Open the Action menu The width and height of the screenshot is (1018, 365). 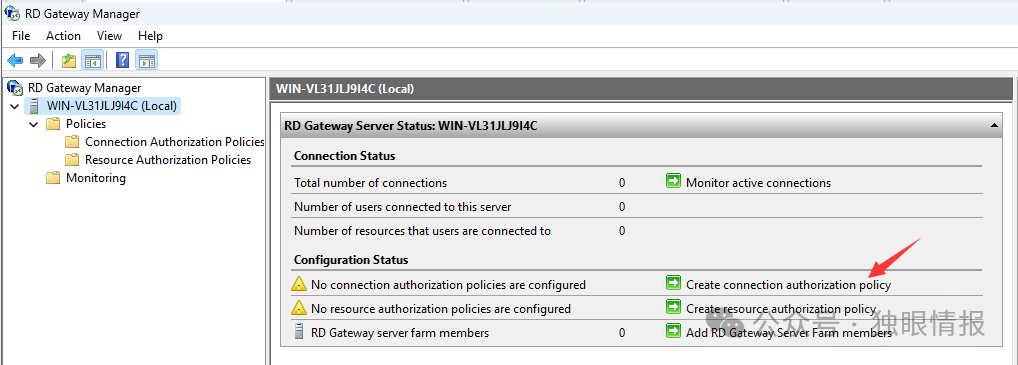(x=64, y=36)
